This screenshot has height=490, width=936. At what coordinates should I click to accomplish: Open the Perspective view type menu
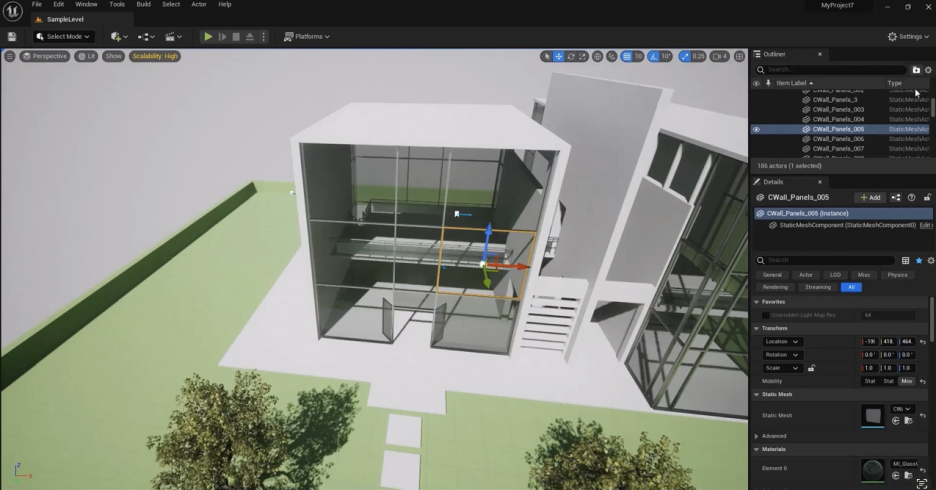click(45, 56)
